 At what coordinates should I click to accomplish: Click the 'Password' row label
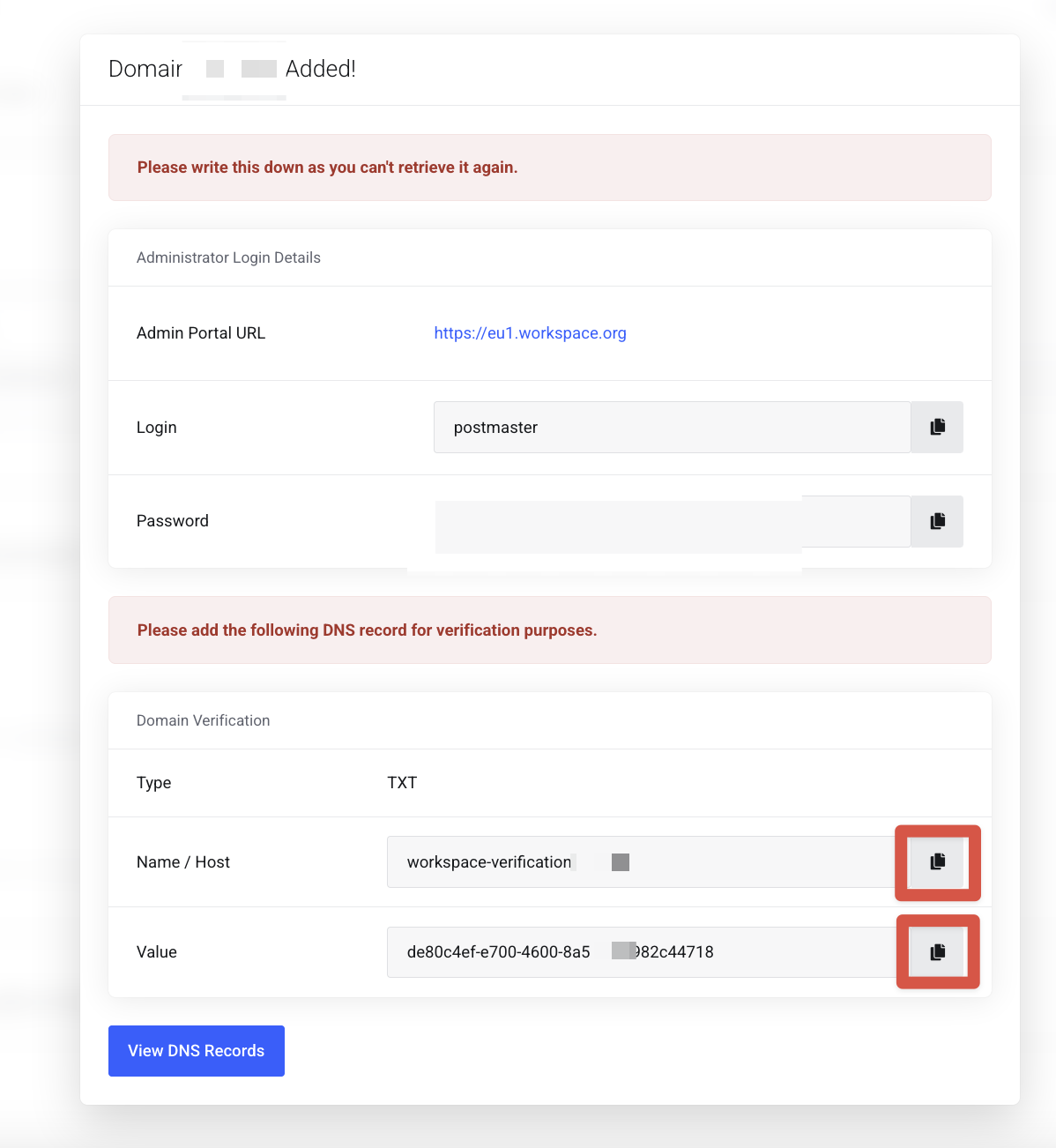coord(173,521)
